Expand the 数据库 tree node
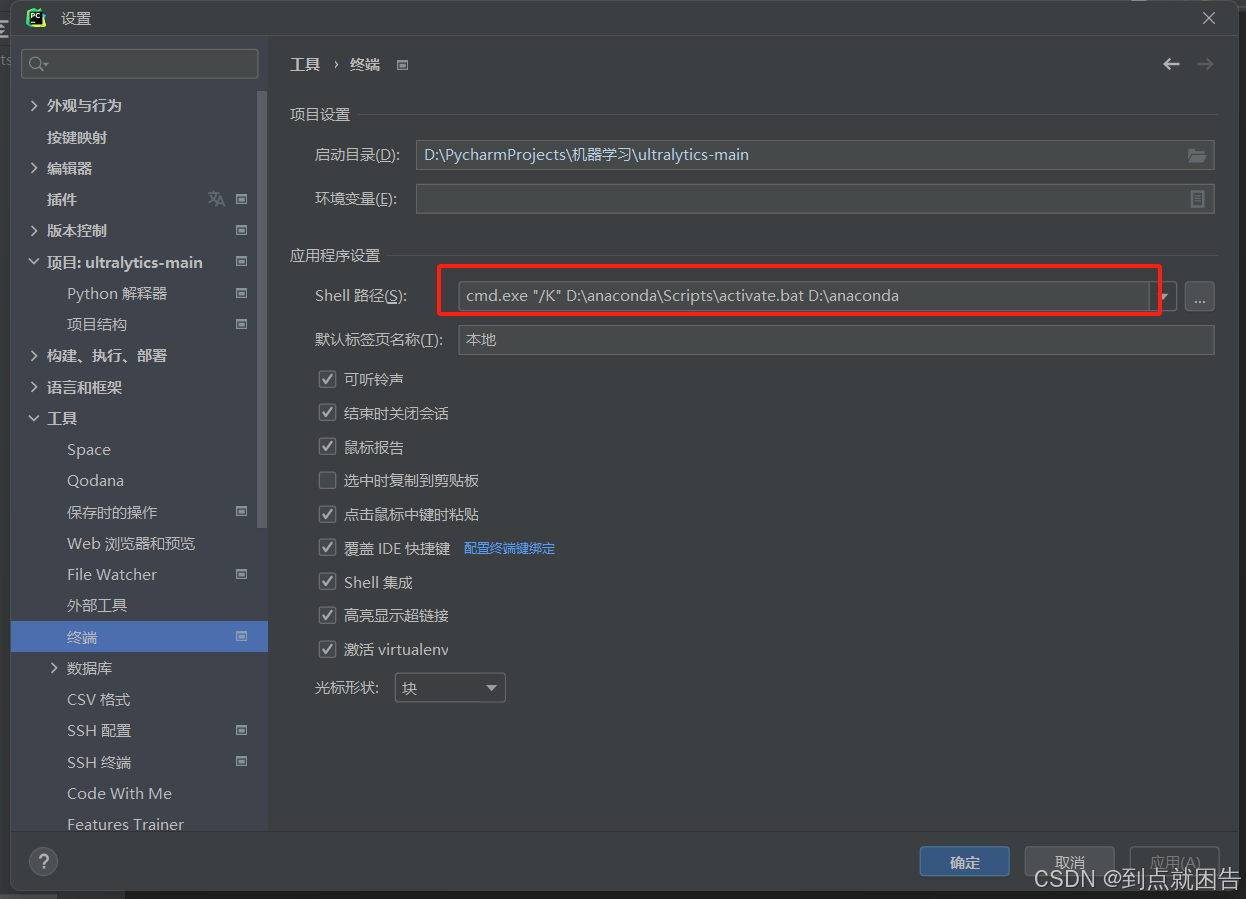Screen dimensions: 1246x899 tap(54, 668)
